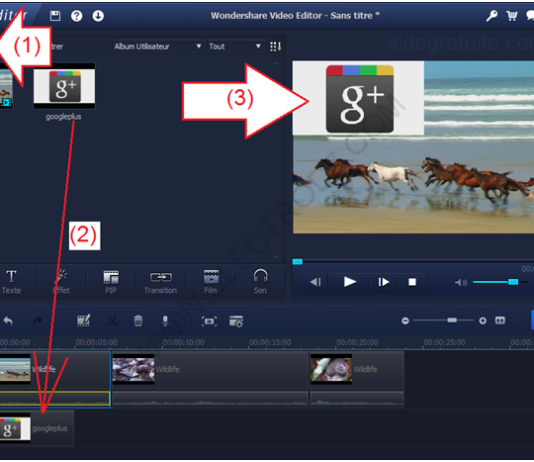Redo the last action
The width and height of the screenshot is (534, 462).
point(38,321)
